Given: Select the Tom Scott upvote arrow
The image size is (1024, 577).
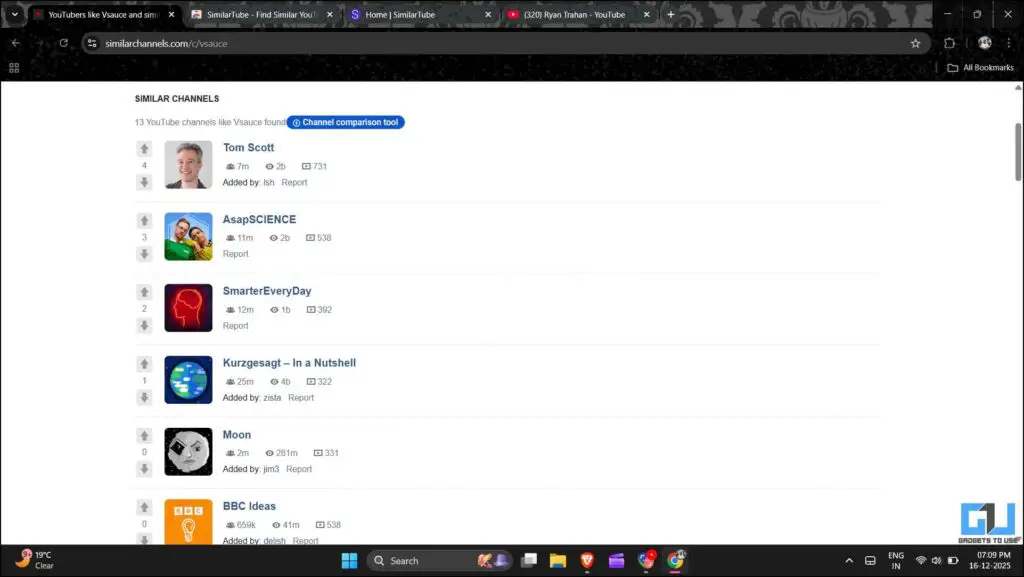Looking at the screenshot, I should click(x=144, y=148).
